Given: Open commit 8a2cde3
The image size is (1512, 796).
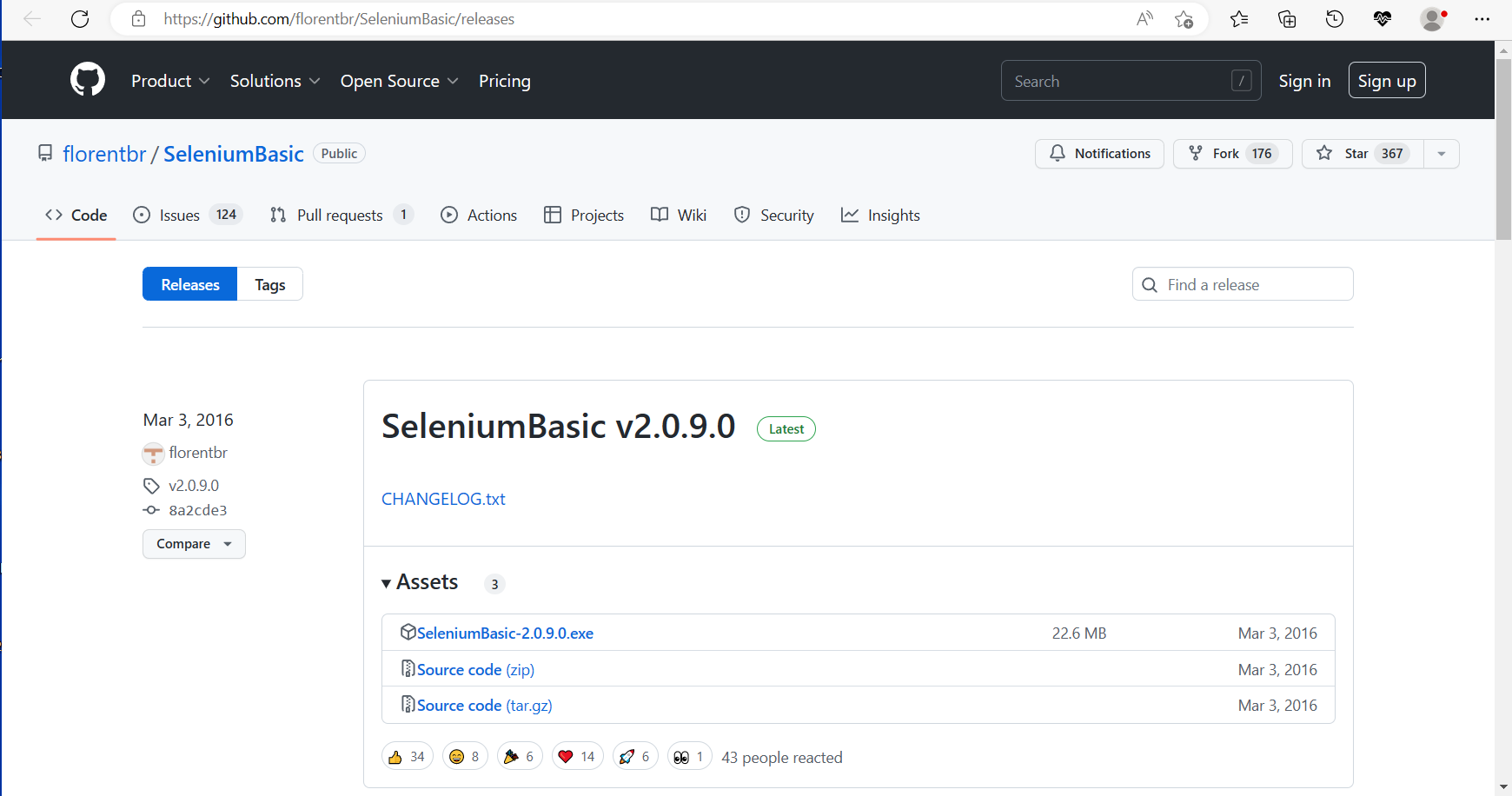Looking at the screenshot, I should [x=198, y=511].
